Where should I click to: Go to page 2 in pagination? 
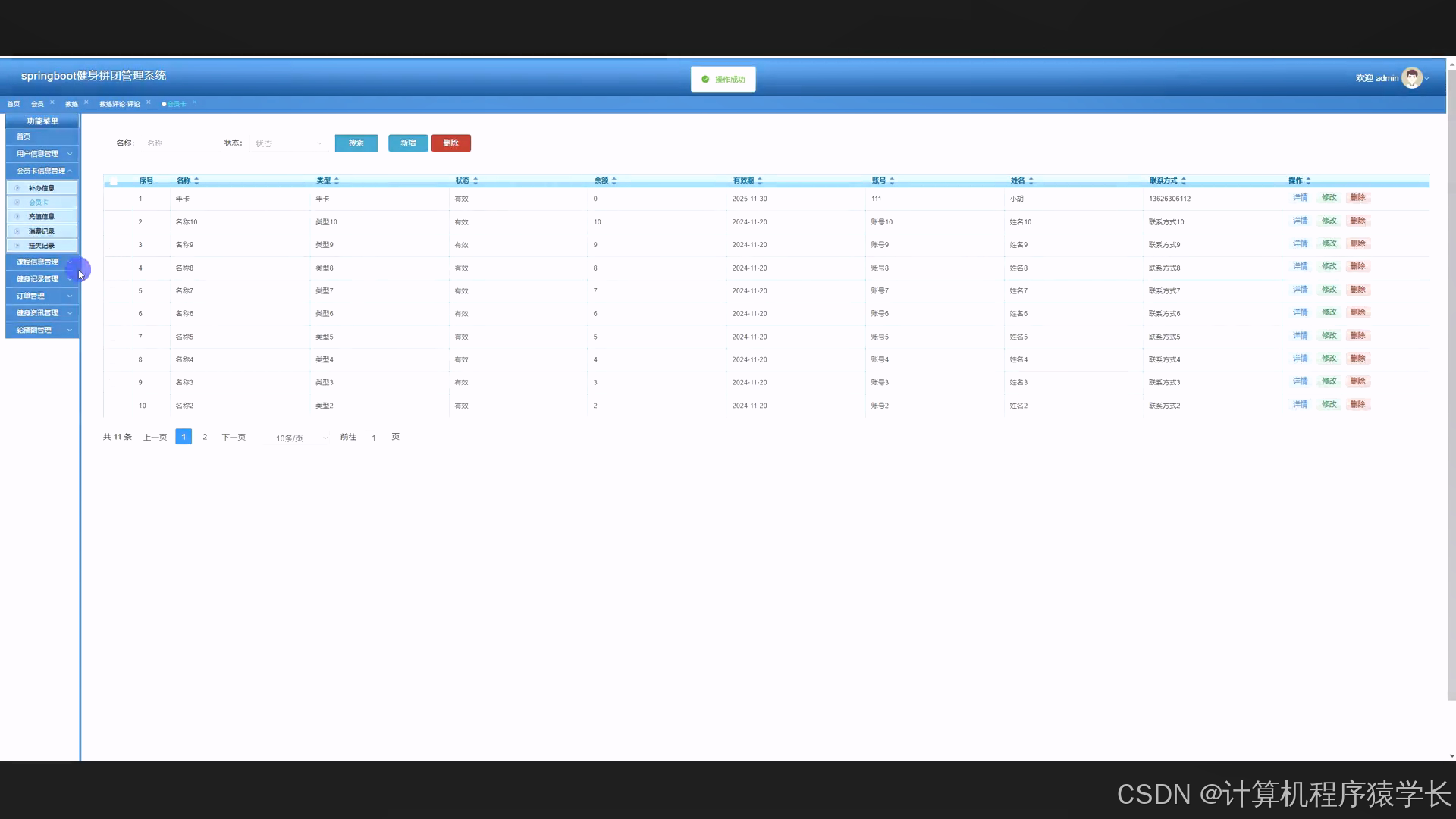click(x=205, y=437)
